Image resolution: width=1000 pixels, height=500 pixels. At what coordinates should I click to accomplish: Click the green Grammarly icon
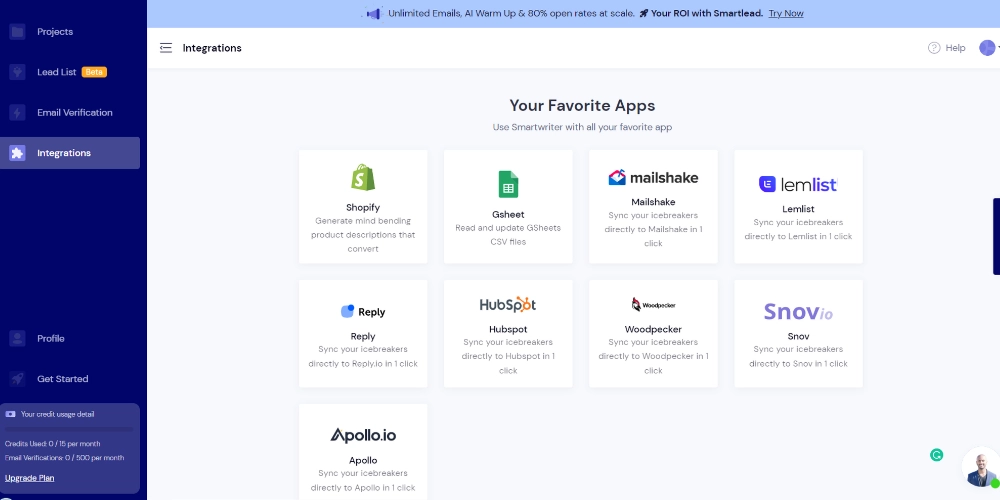(937, 454)
